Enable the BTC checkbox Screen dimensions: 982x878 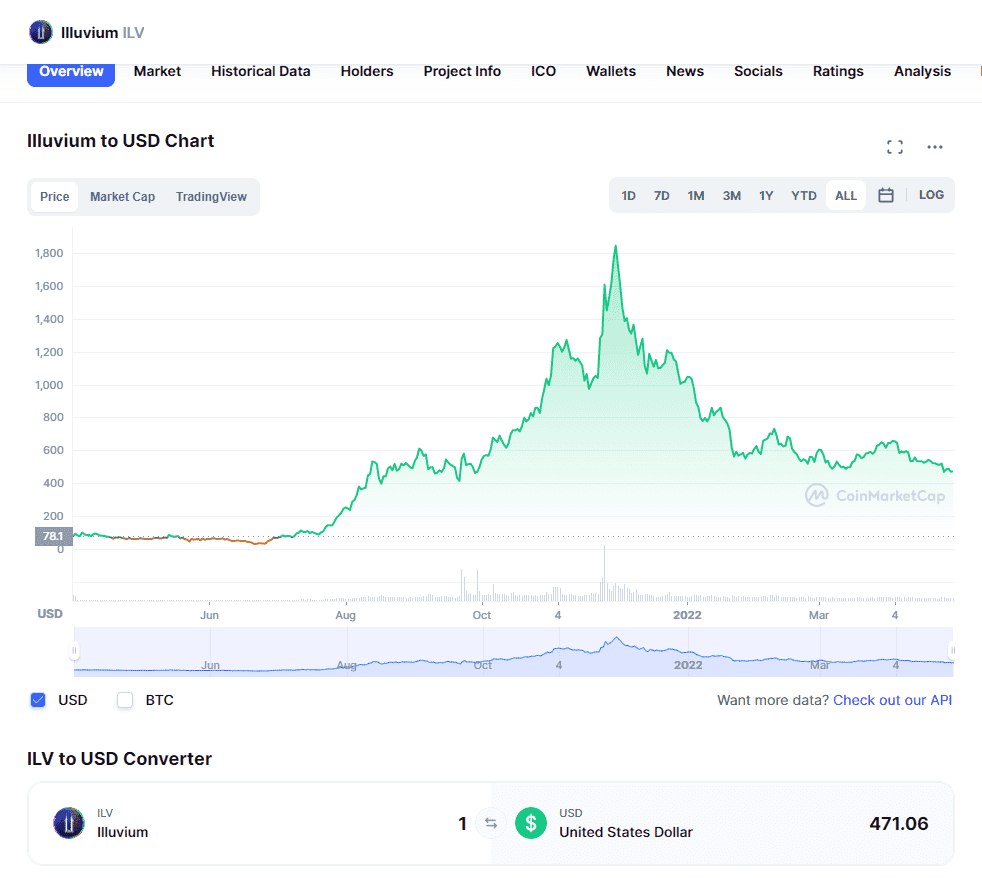125,700
